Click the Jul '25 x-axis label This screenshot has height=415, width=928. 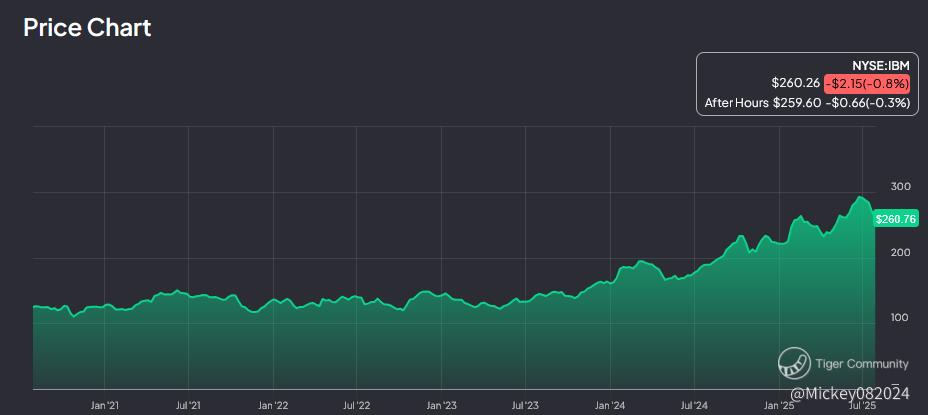pos(863,406)
